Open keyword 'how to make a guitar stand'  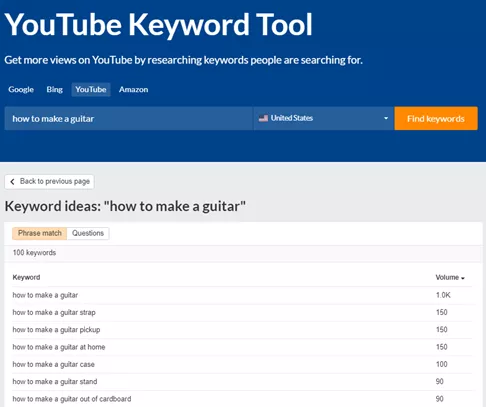pos(55,382)
